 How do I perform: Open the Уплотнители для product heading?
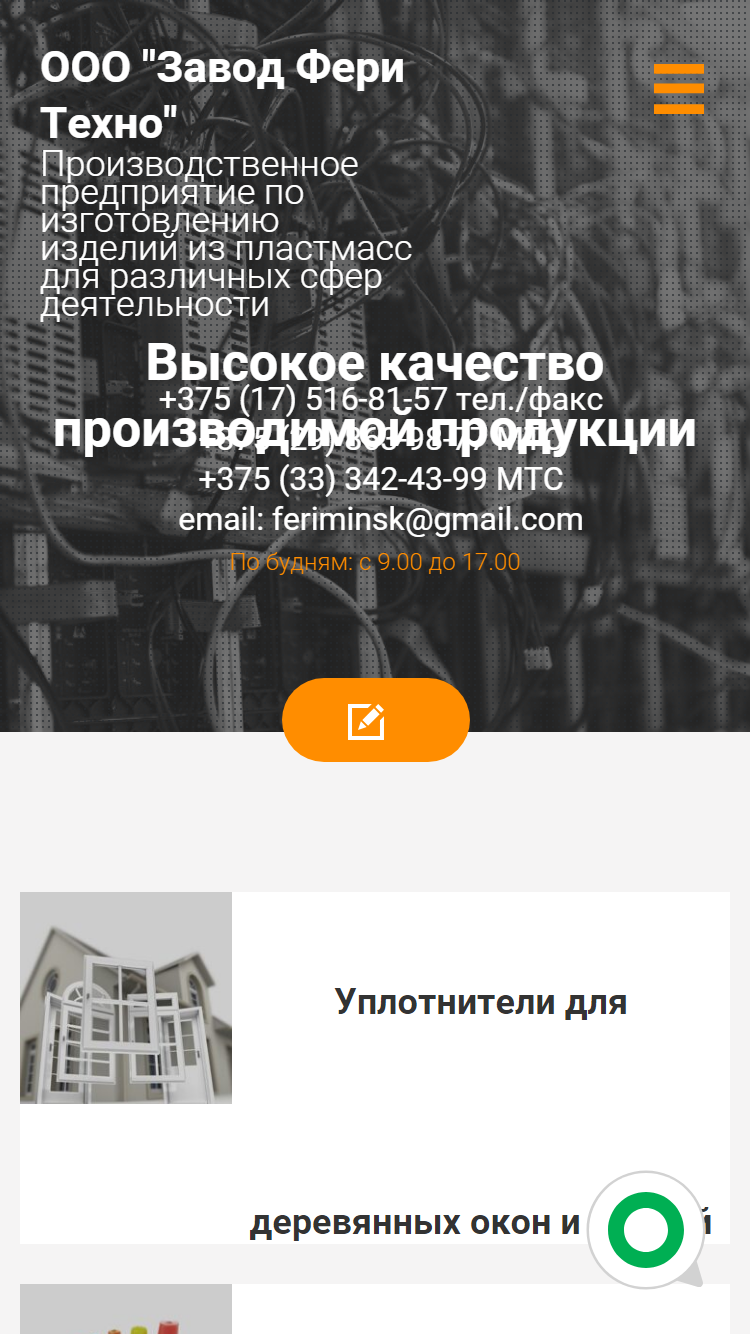(x=481, y=1001)
